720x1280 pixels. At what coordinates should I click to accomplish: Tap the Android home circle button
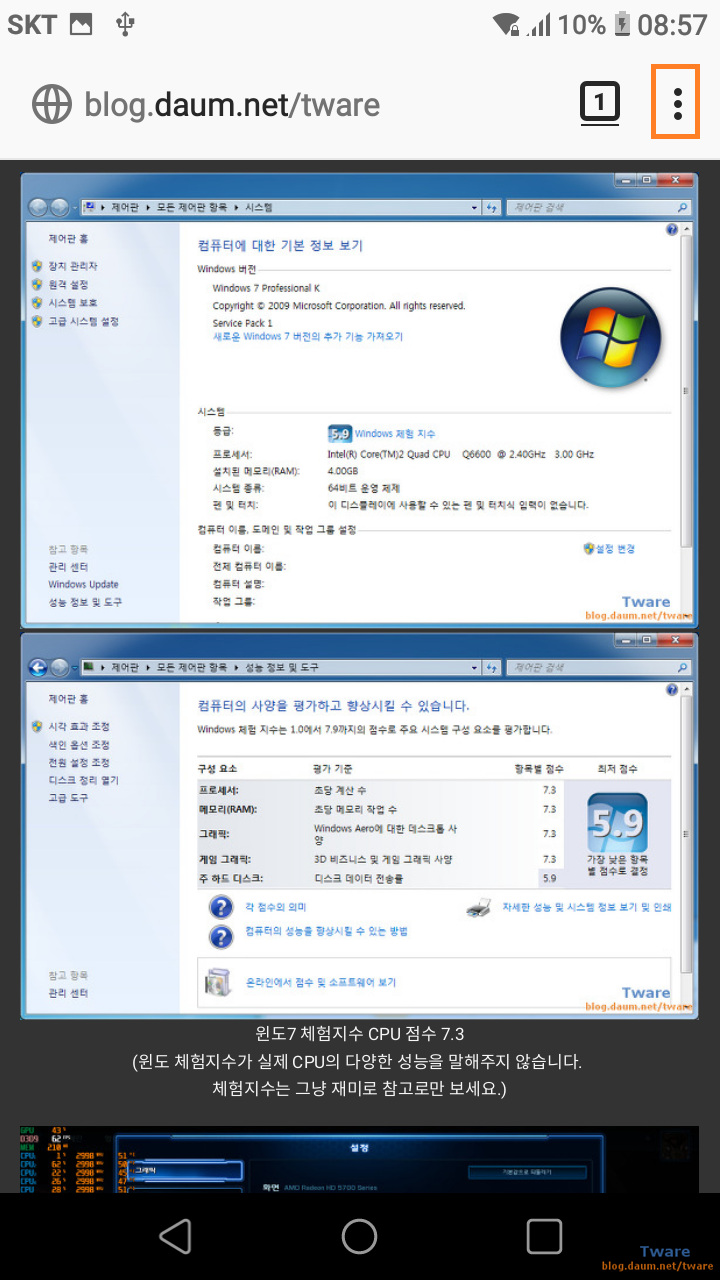click(x=359, y=1237)
